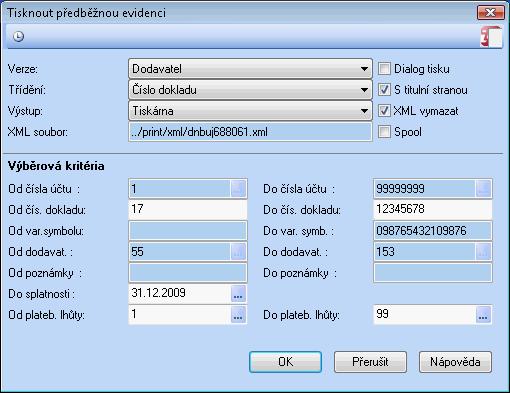Image resolution: width=510 pixels, height=393 pixels.
Task: Click the red exit icon at toolbar right
Action: 491,37
